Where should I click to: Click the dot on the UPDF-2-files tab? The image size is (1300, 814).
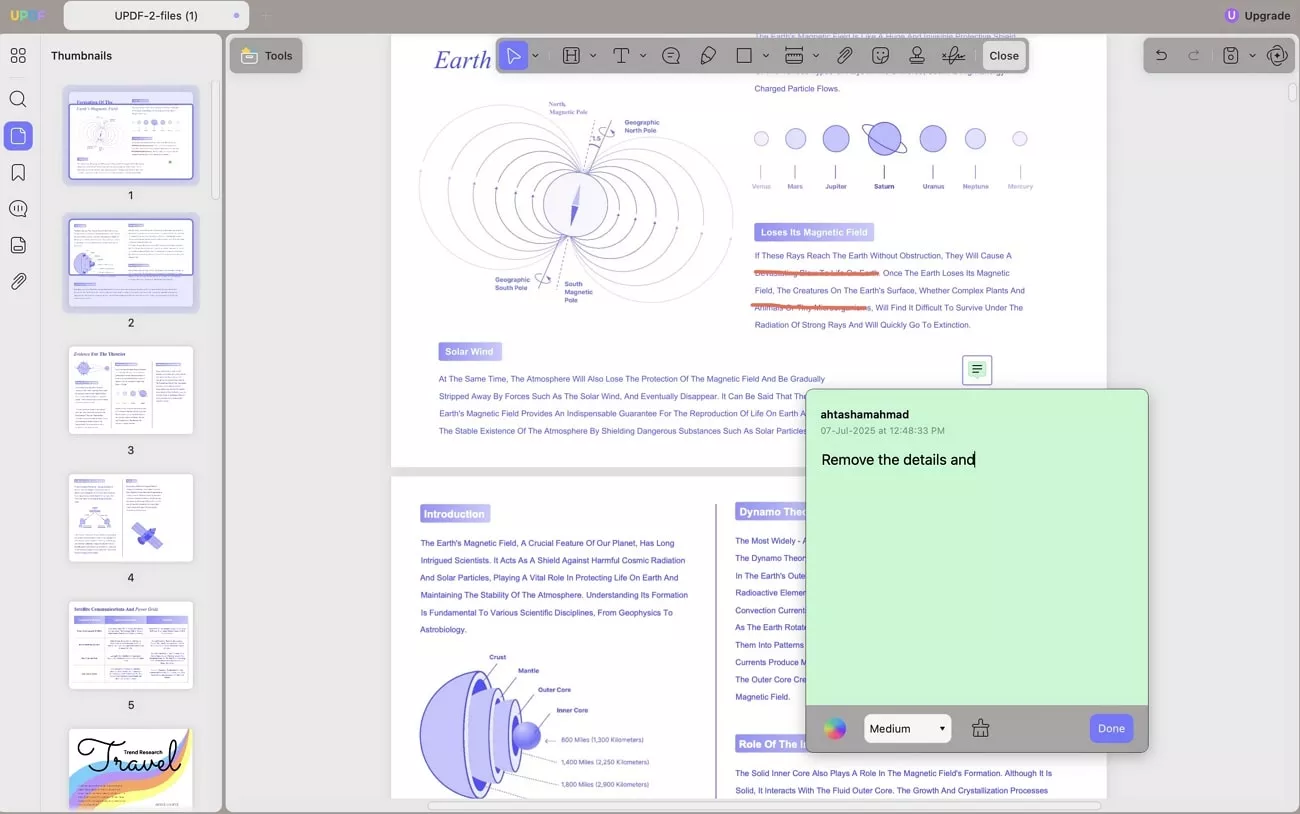coord(236,16)
